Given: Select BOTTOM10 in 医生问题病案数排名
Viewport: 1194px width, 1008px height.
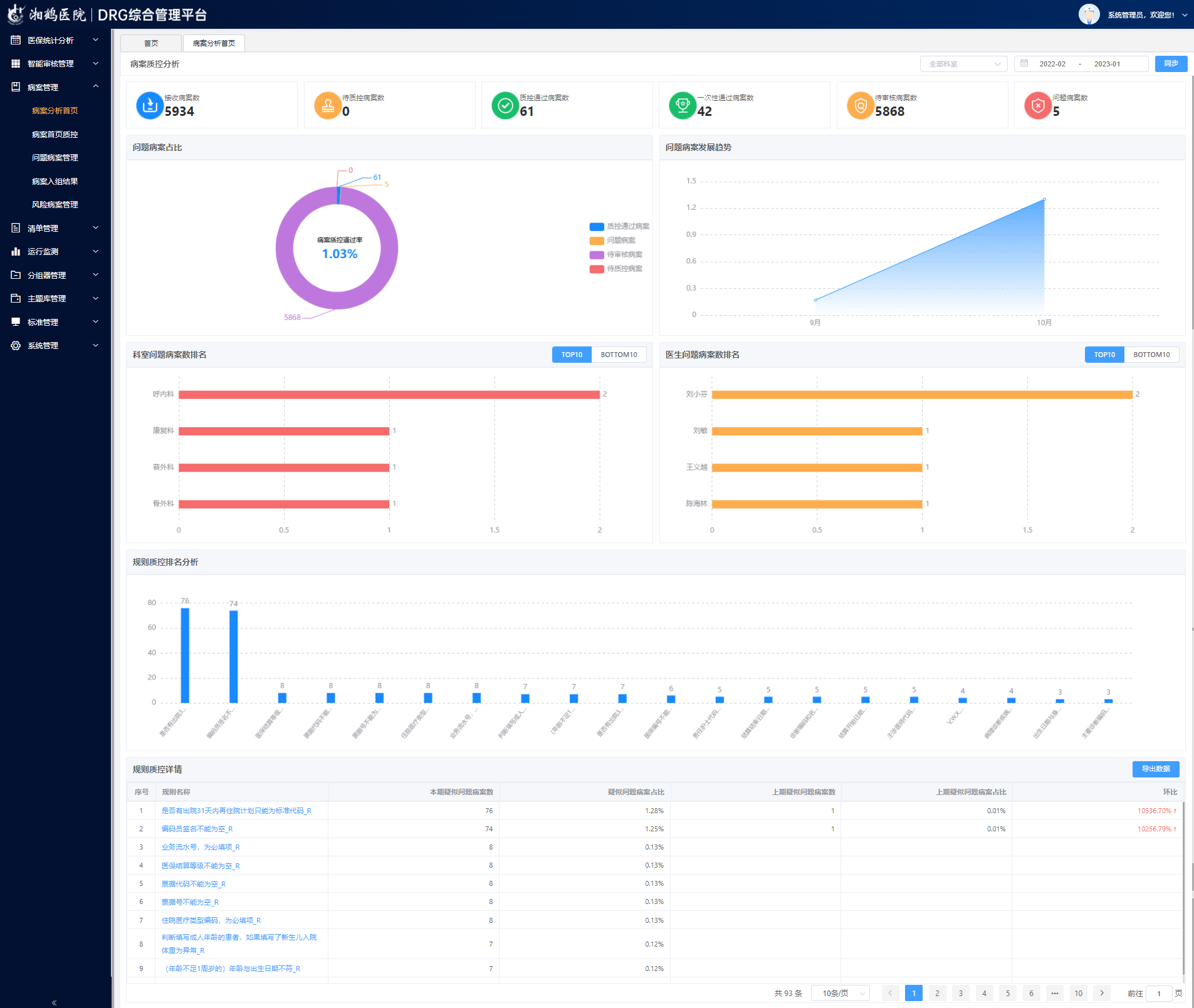Looking at the screenshot, I should [x=1151, y=355].
